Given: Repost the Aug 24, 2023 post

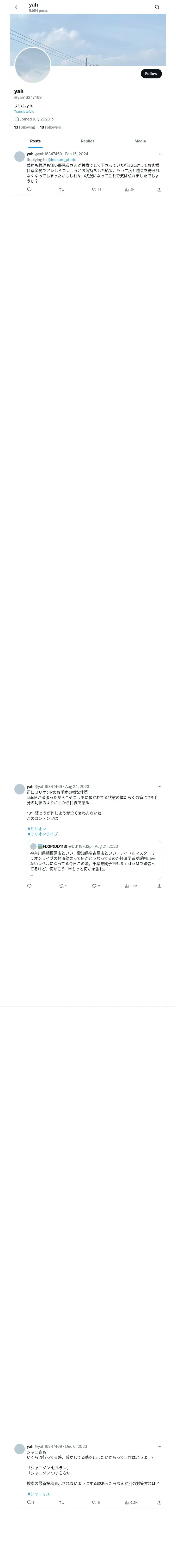Looking at the screenshot, I should 63,886.
